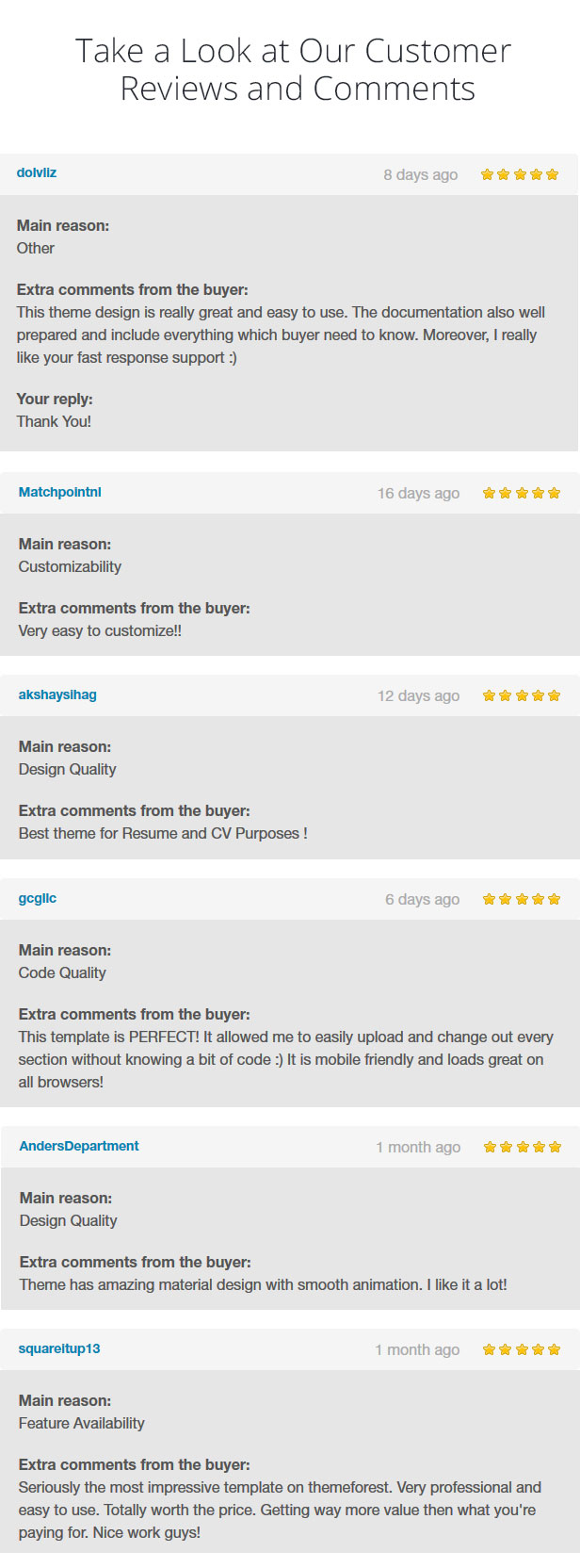Click the '12 days ago' timestamp
The height and width of the screenshot is (1568, 580).
(419, 695)
